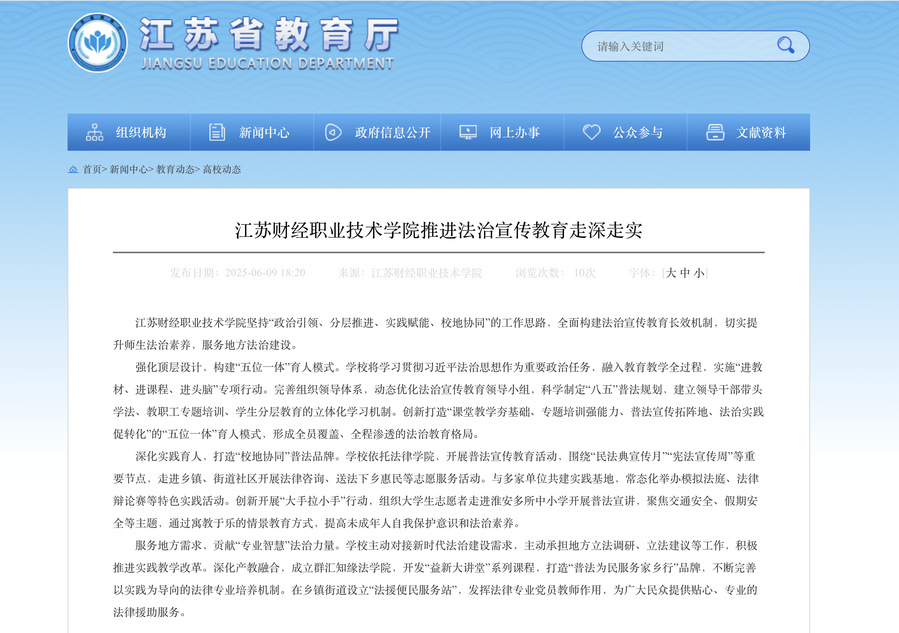Click the view count 浏览次数：10次
The width and height of the screenshot is (899, 633).
pos(555,273)
